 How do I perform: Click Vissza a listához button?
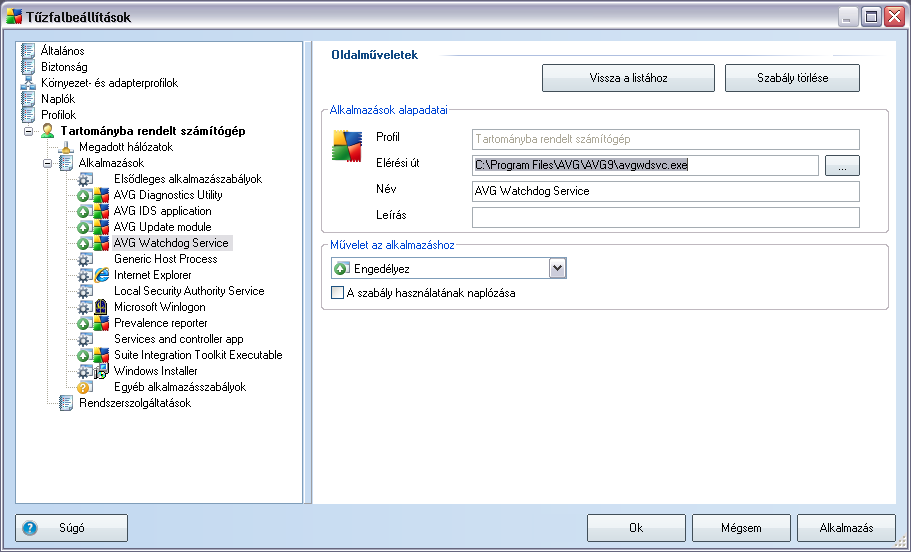coord(628,78)
